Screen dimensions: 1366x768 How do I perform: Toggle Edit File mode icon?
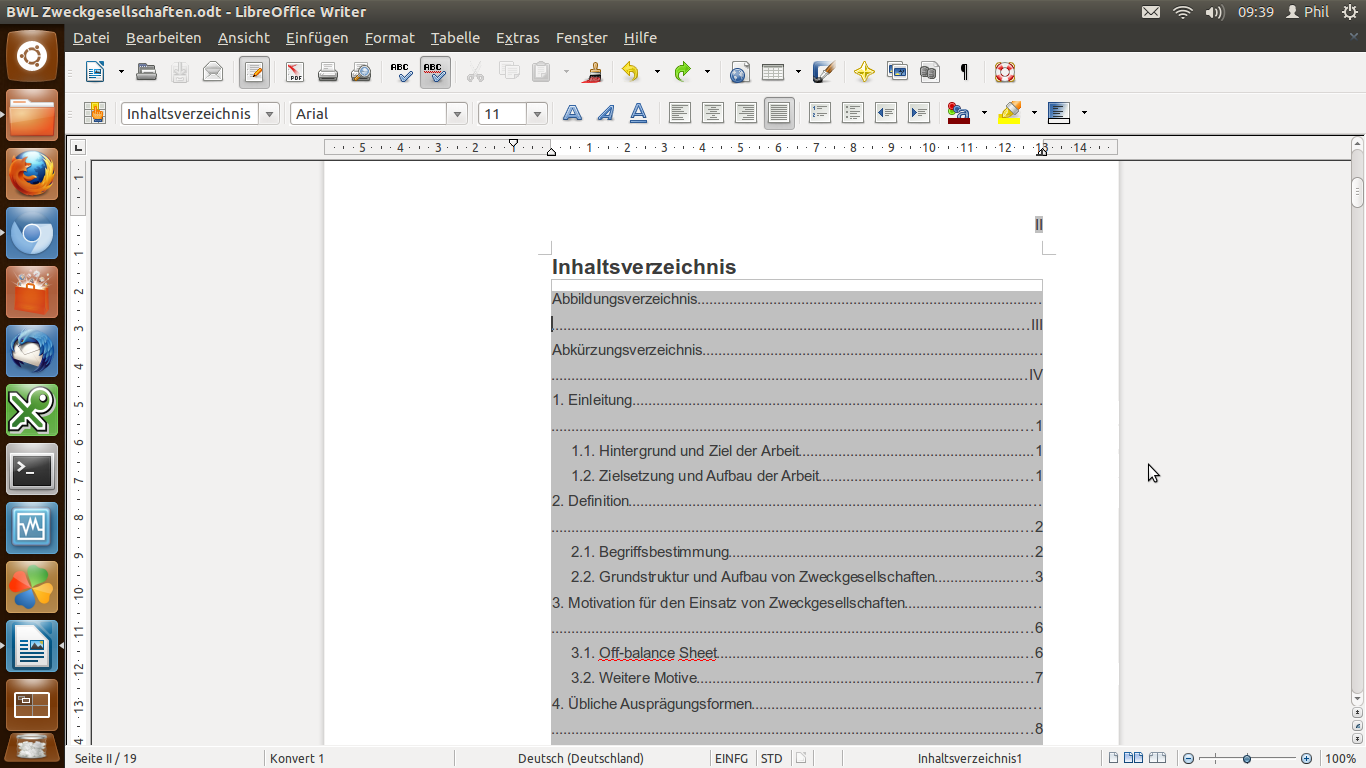[254, 72]
